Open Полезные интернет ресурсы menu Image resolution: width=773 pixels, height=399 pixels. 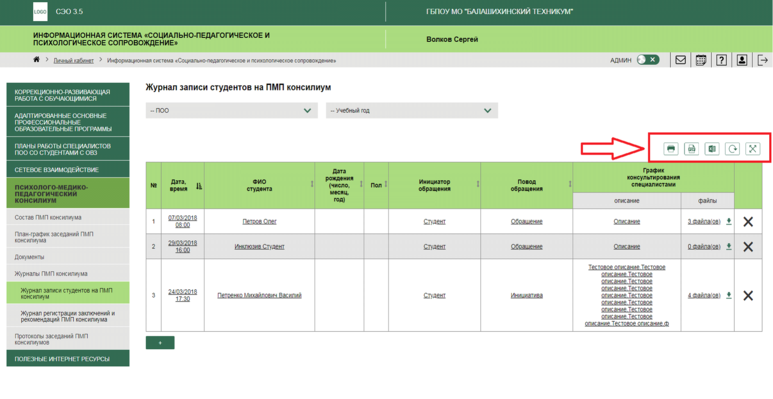point(68,359)
